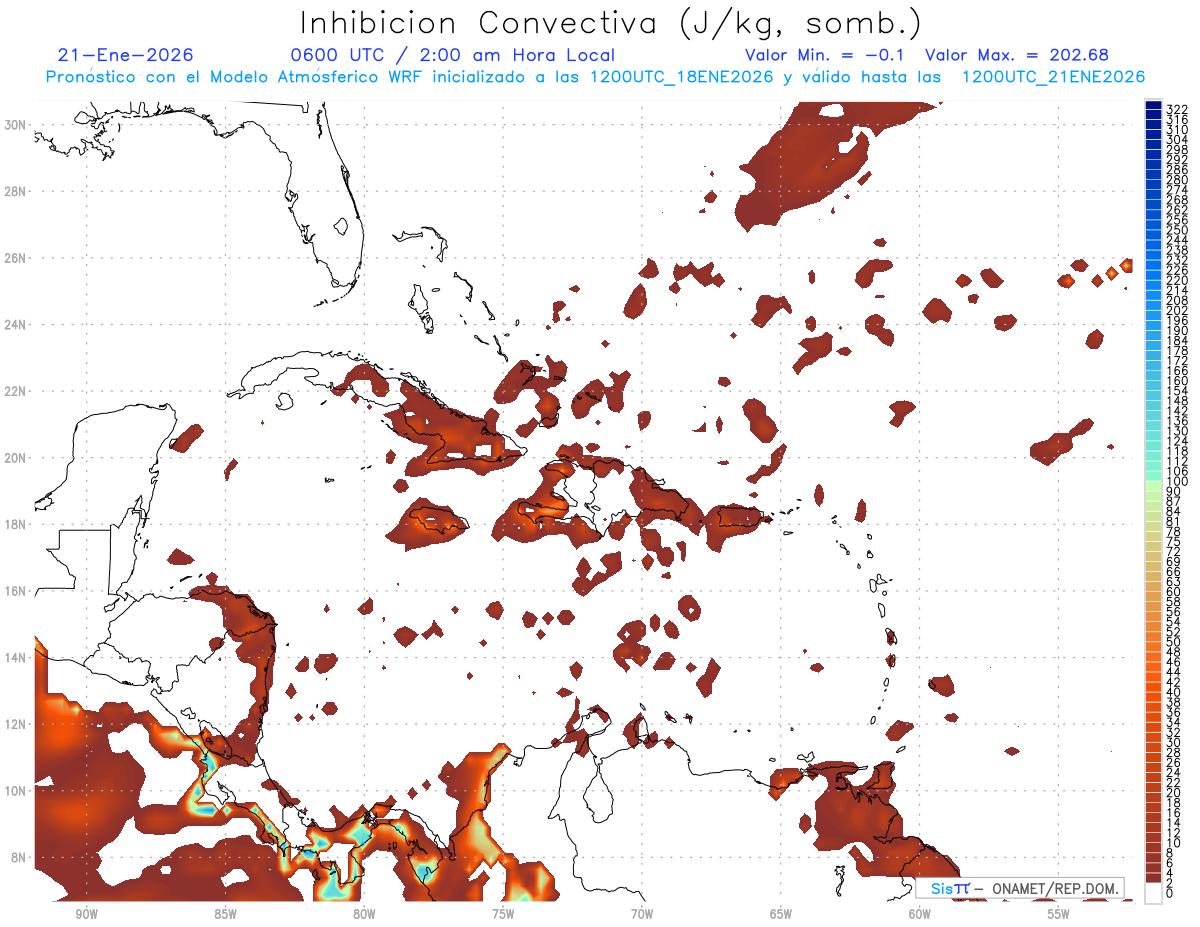
Task: Click the '80W' longitude label
Action: 364,915
